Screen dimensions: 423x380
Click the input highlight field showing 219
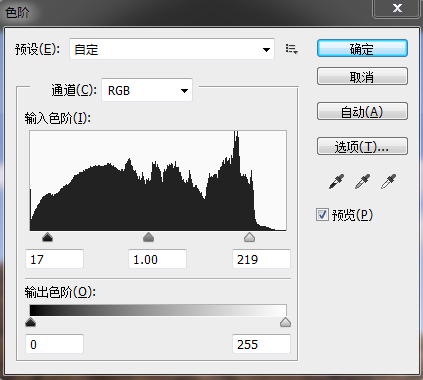point(261,259)
